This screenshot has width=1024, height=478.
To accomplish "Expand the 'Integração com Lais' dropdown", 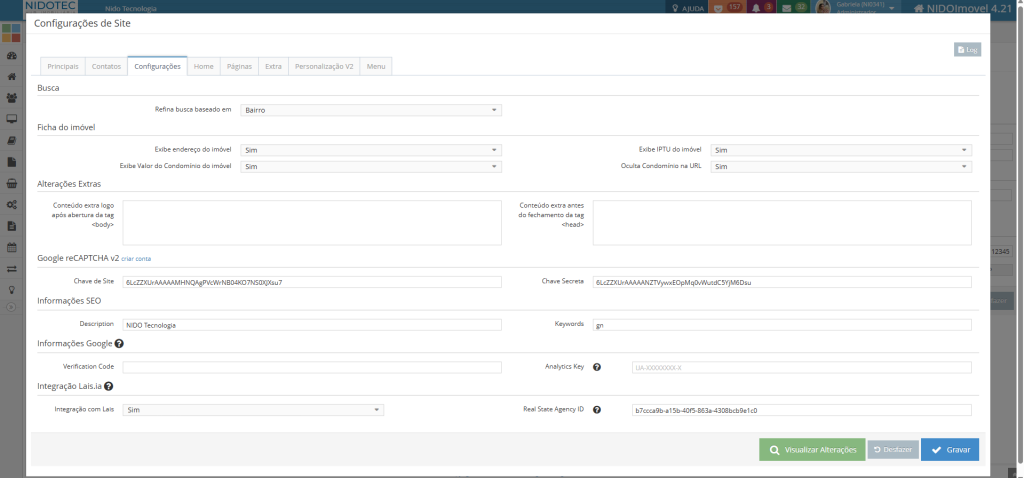I will [253, 410].
